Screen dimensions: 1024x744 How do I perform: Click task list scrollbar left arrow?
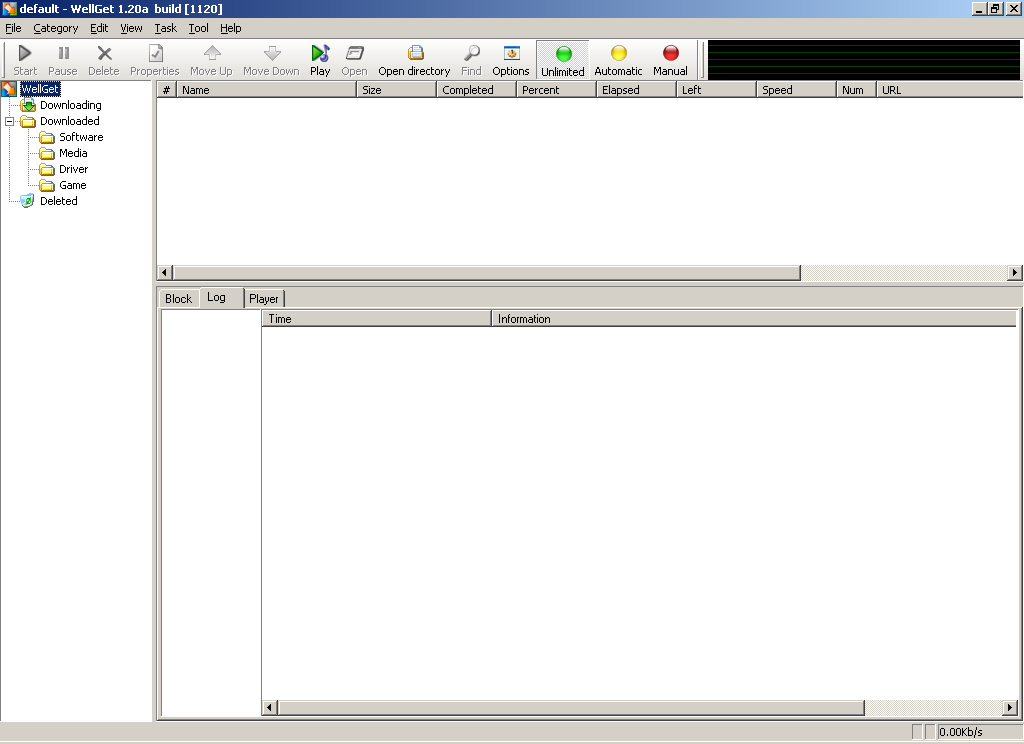click(x=165, y=272)
